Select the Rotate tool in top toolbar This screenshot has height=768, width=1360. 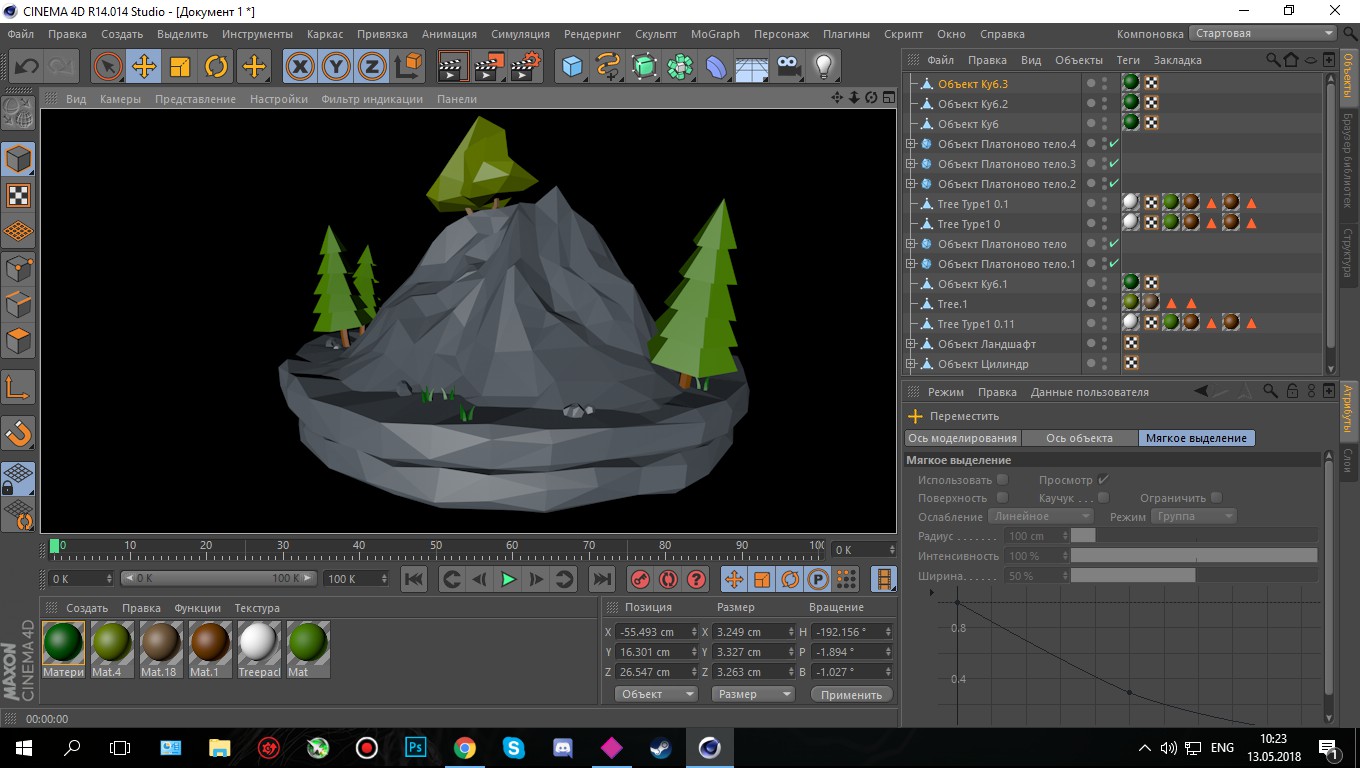click(216, 67)
